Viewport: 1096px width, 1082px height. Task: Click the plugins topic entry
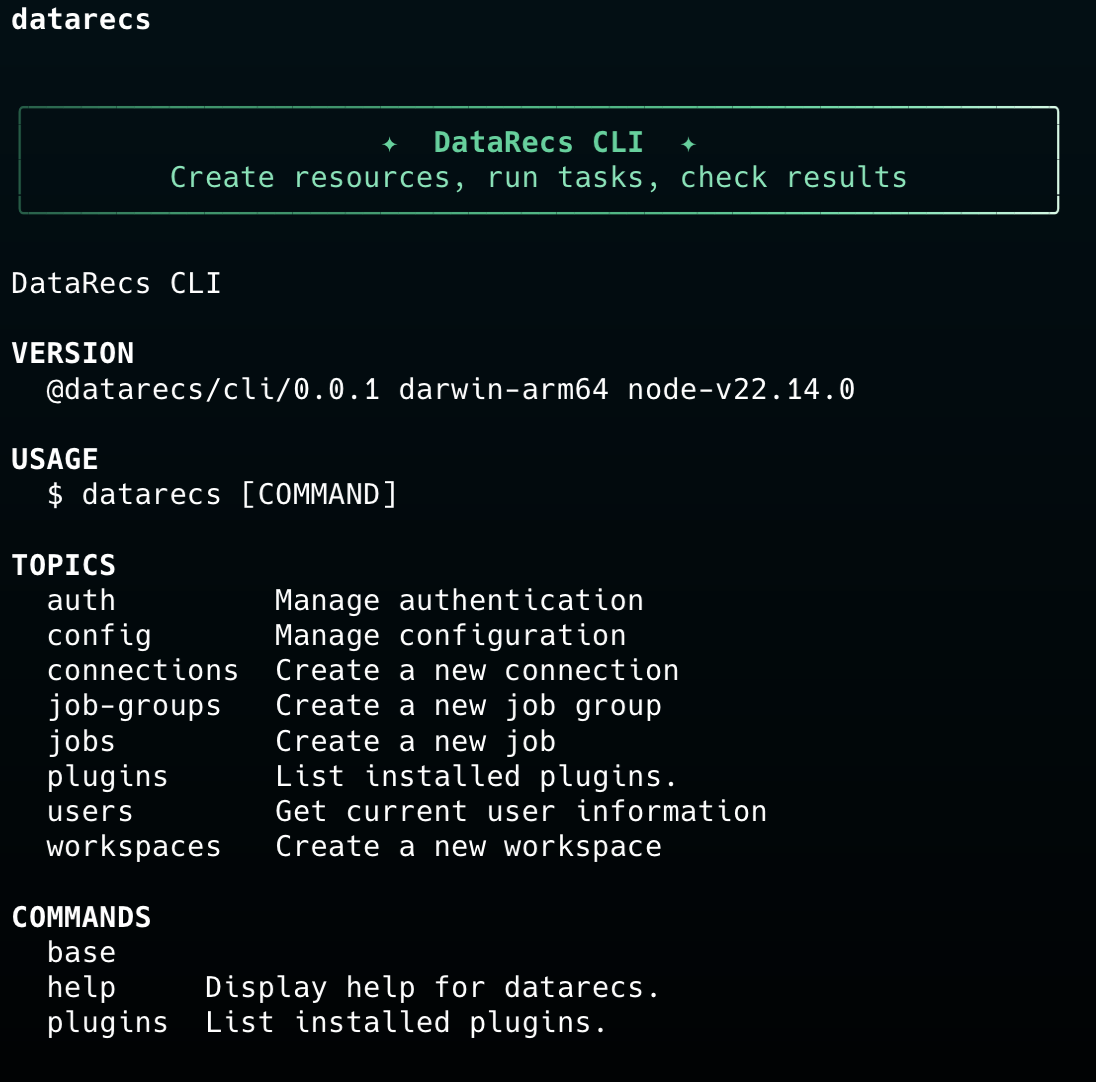click(107, 776)
